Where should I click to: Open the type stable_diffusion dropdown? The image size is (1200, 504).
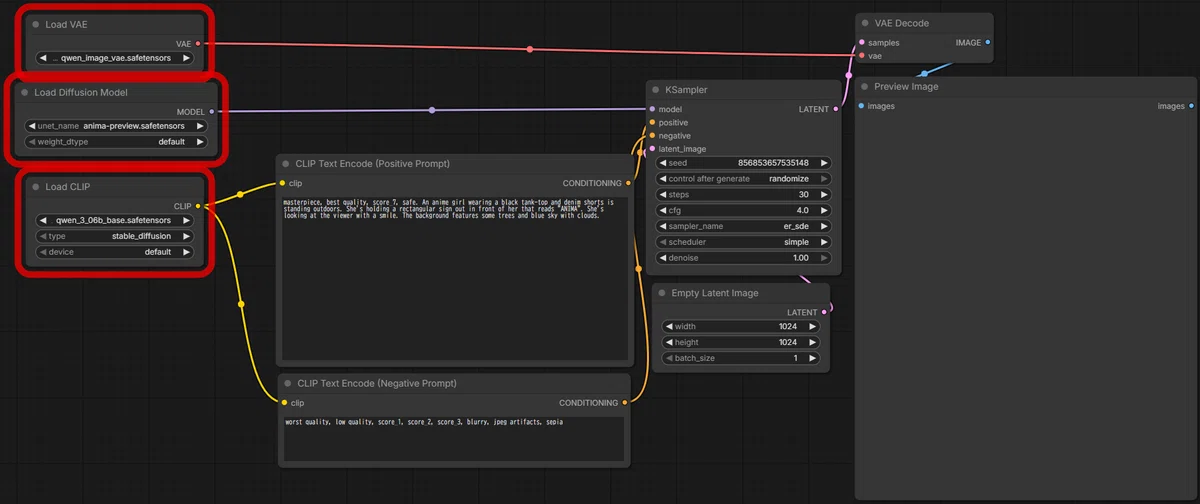(x=115, y=236)
